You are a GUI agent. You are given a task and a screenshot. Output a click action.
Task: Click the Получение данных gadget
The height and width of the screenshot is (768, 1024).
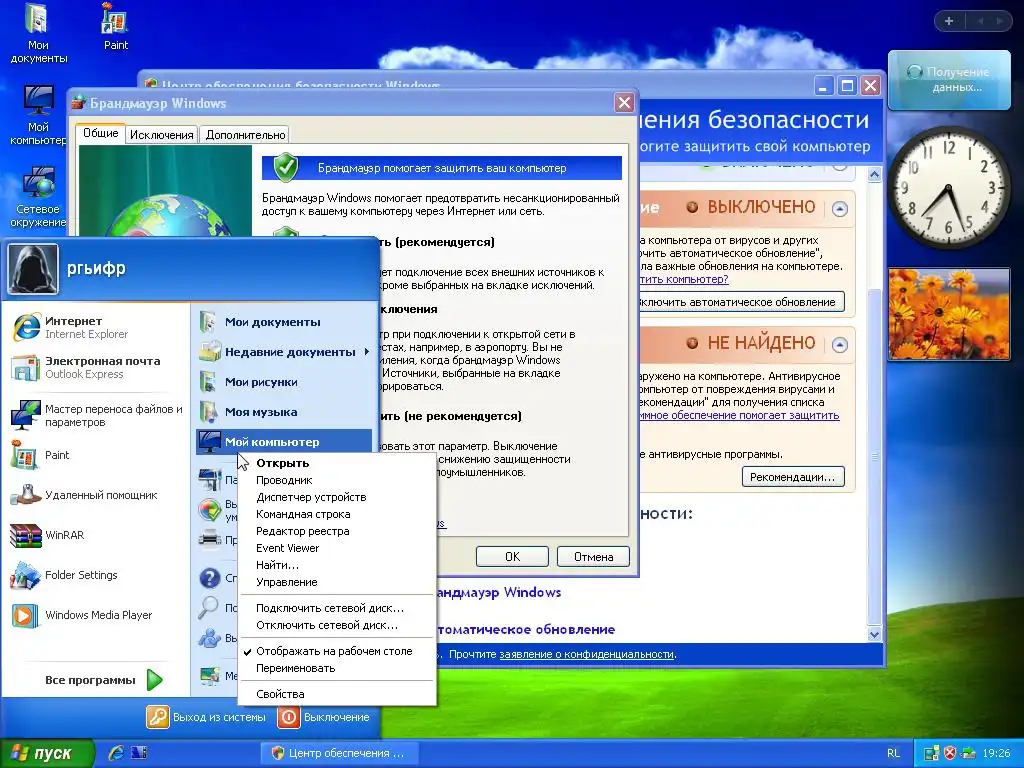[949, 80]
